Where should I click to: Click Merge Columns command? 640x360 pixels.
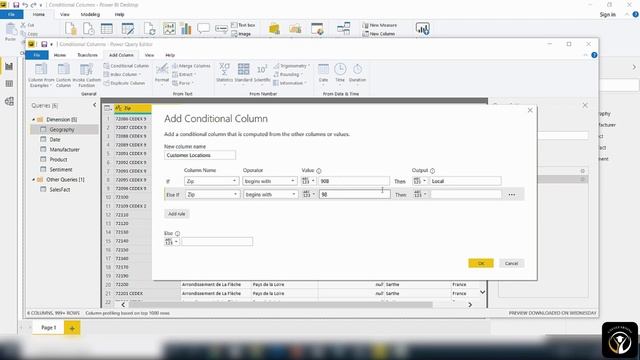click(191, 66)
